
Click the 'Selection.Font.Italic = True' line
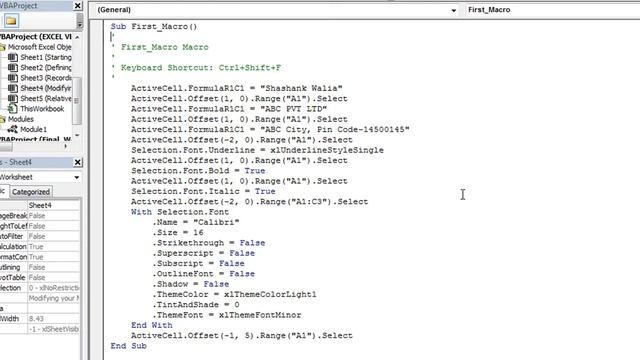click(203, 191)
